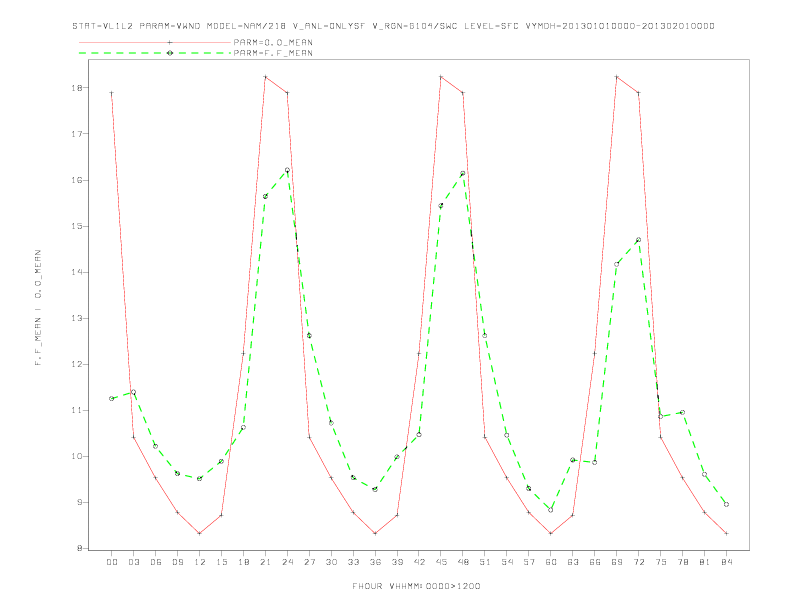
Task: Click x-axis tick label 69
Action: click(x=617, y=562)
